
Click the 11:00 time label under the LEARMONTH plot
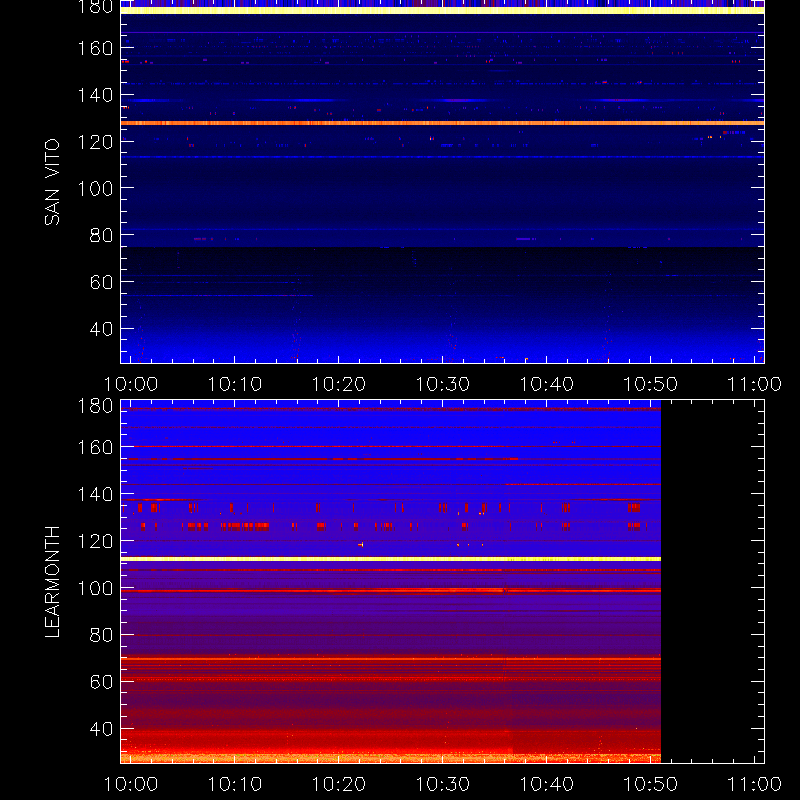click(754, 784)
